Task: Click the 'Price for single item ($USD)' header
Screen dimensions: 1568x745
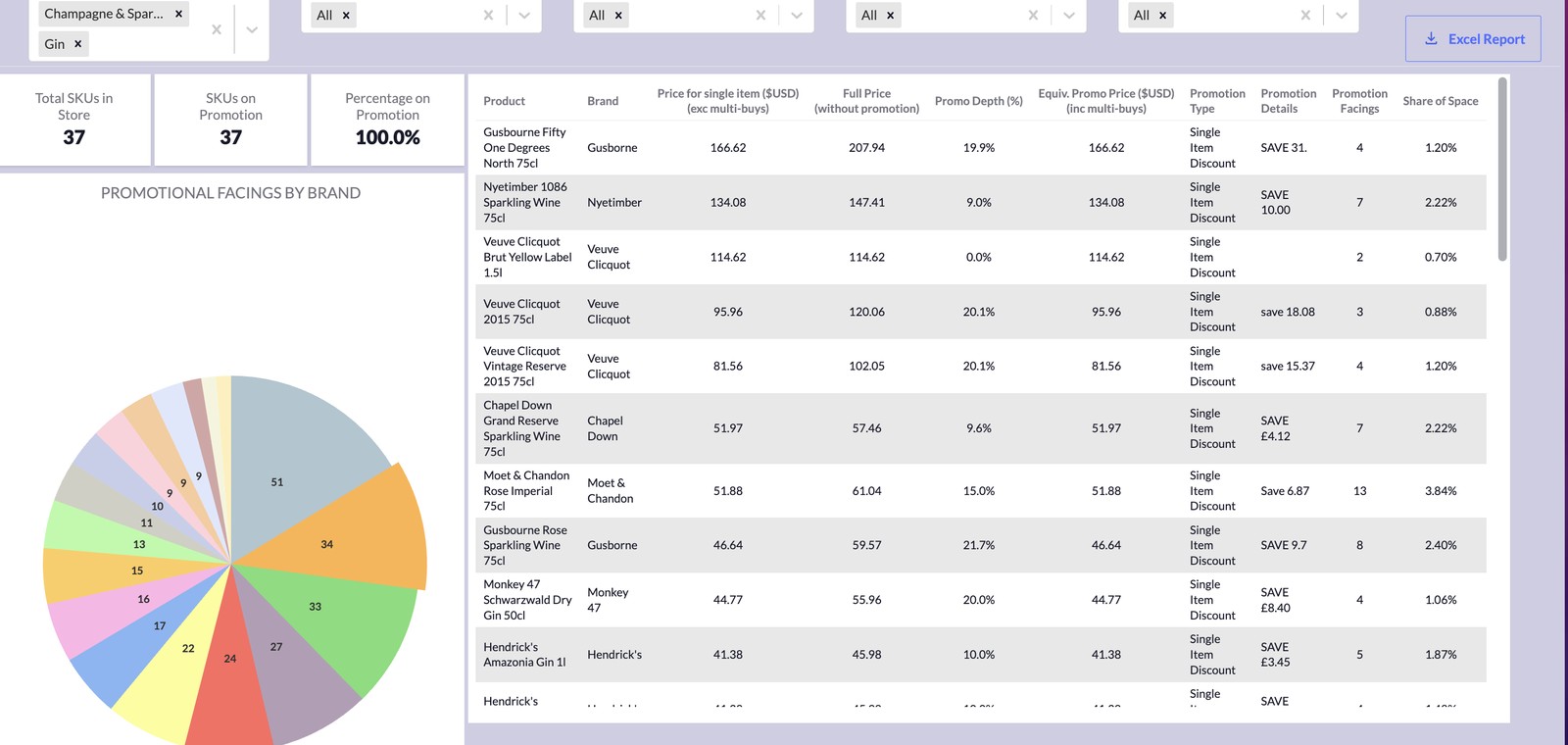Action: 728,101
